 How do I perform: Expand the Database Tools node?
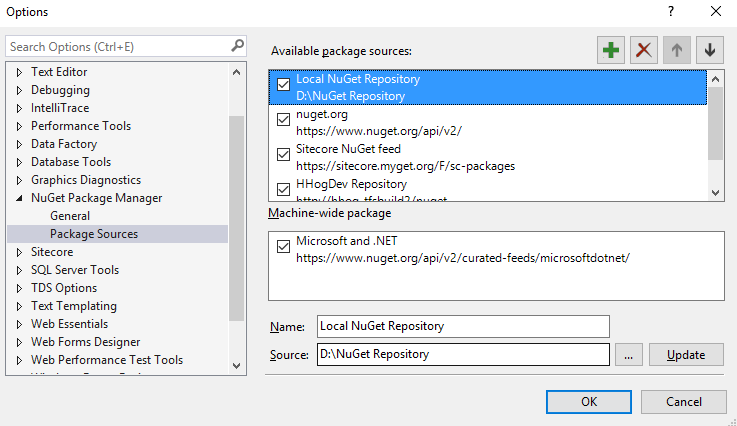[x=19, y=162]
